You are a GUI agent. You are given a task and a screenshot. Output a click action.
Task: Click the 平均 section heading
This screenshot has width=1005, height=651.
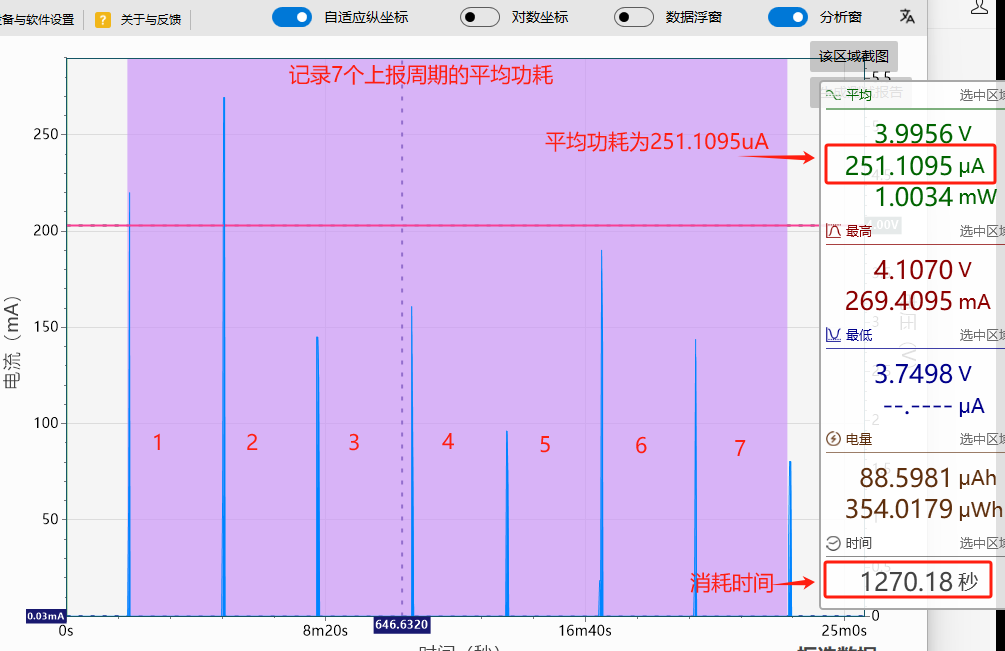(859, 95)
